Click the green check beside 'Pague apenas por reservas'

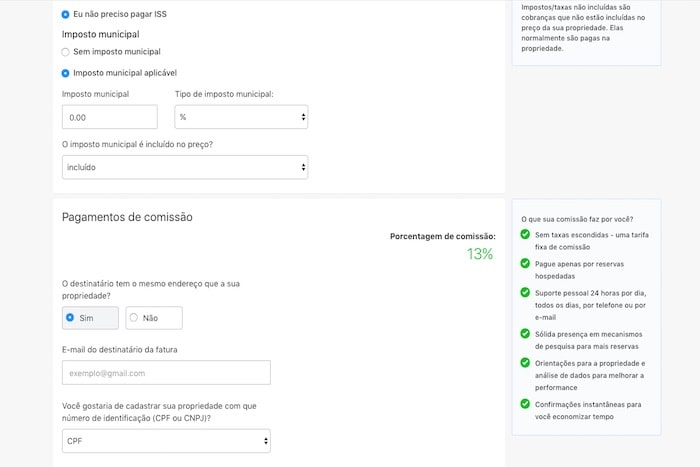(525, 263)
